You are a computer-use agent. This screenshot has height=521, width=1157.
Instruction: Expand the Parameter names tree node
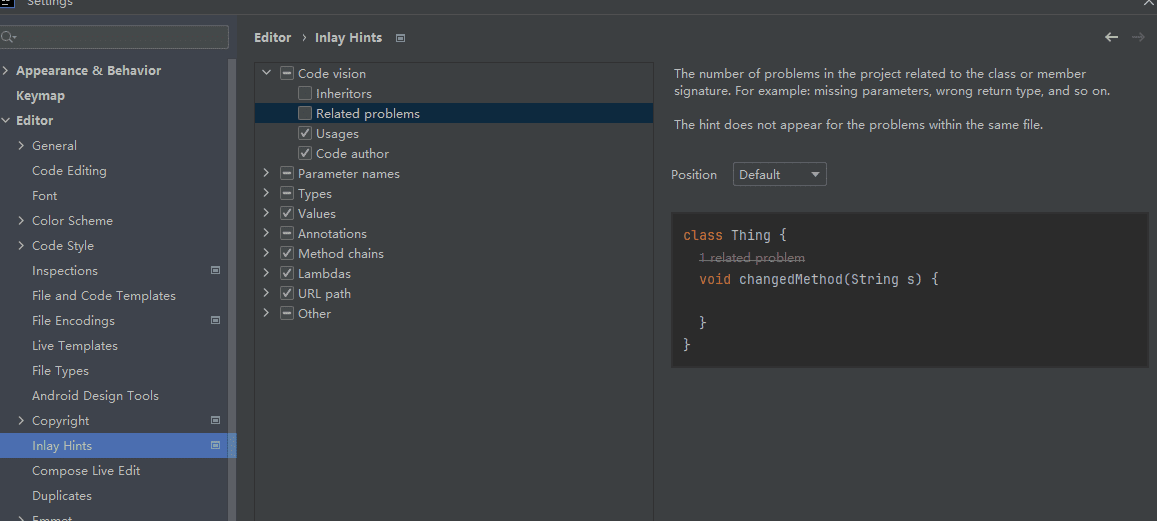(x=266, y=173)
